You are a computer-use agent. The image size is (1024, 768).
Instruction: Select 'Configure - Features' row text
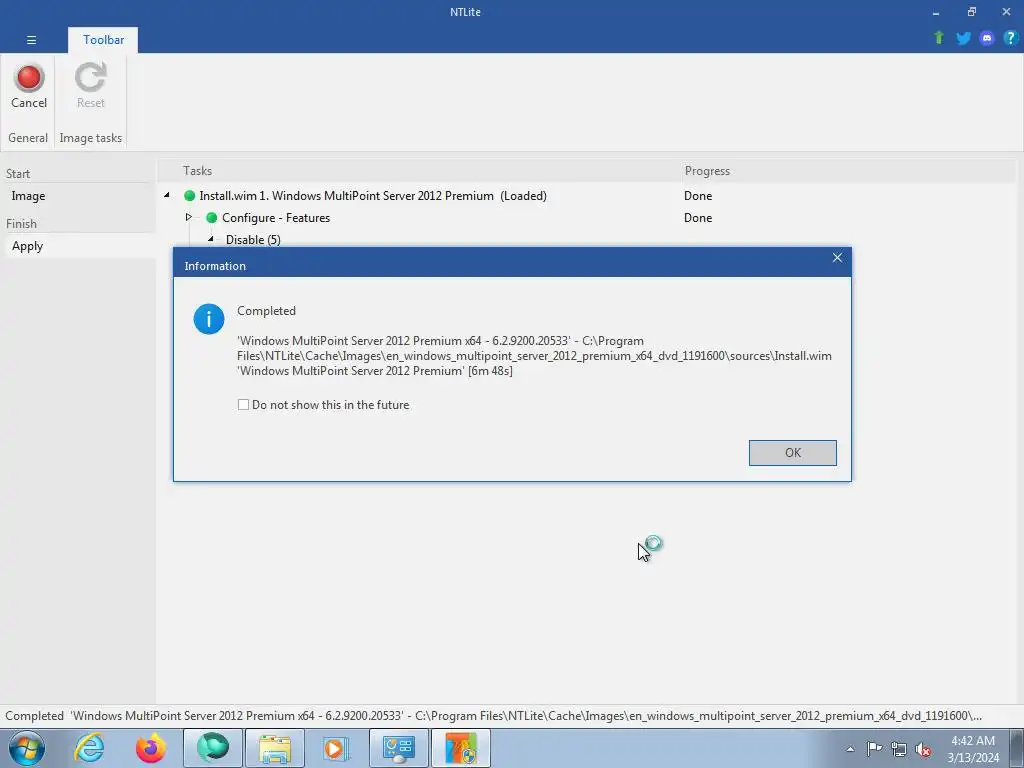[x=276, y=218]
